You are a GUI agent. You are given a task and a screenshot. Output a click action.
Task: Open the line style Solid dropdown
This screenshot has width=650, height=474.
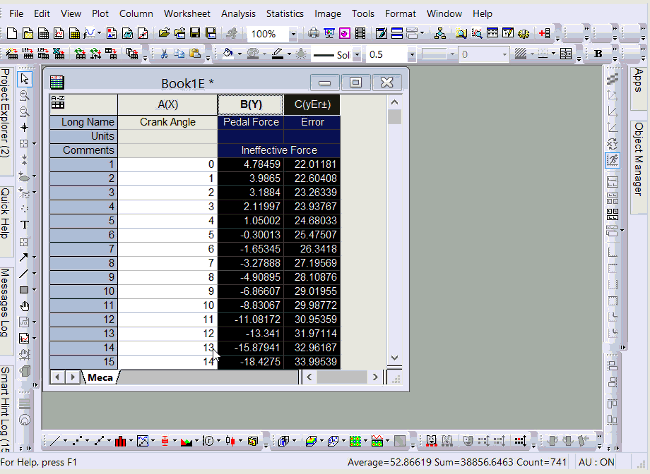tap(357, 54)
